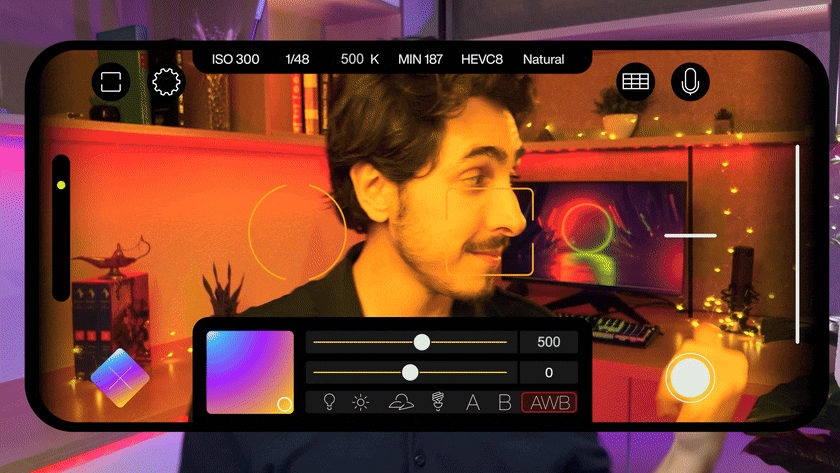Tap the ISO 300 readout
This screenshot has width=840, height=473.
235,59
